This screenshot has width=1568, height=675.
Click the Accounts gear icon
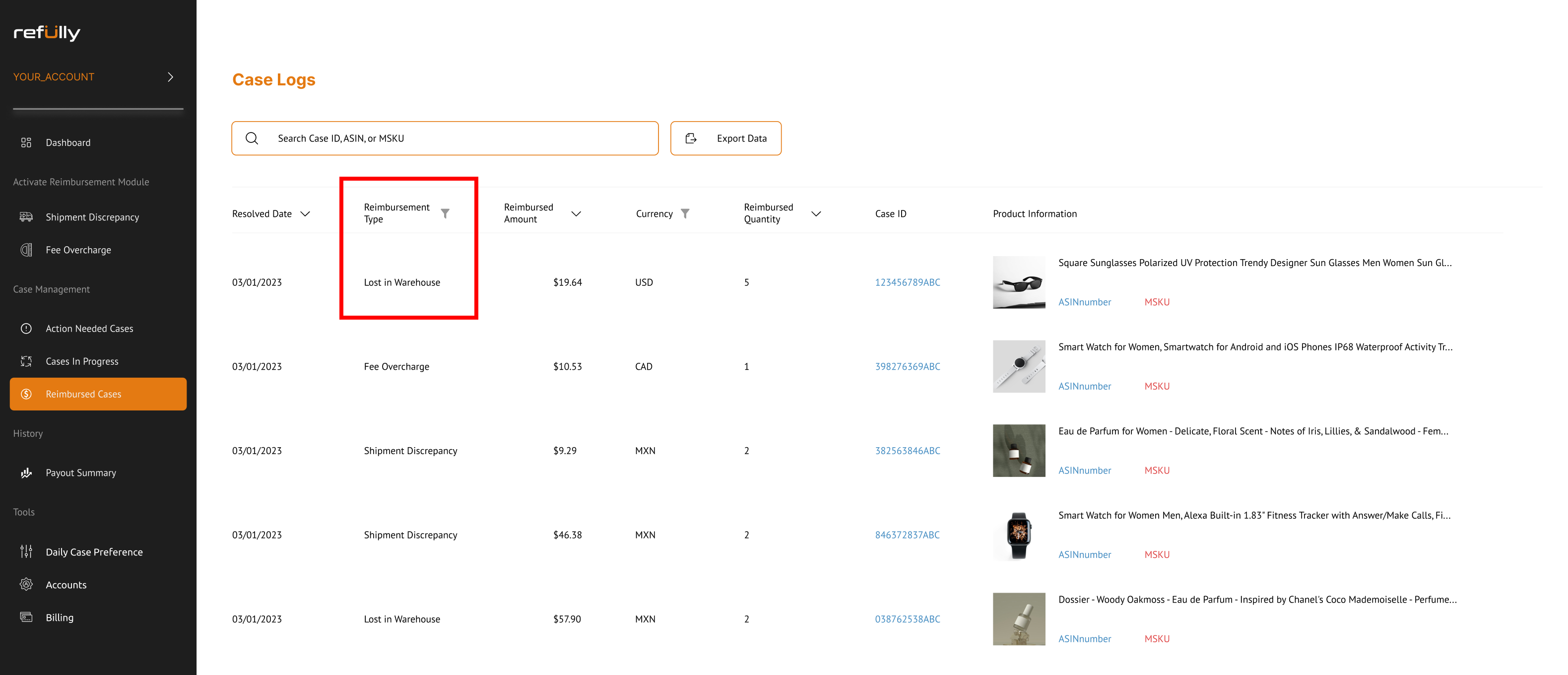pyautogui.click(x=26, y=585)
